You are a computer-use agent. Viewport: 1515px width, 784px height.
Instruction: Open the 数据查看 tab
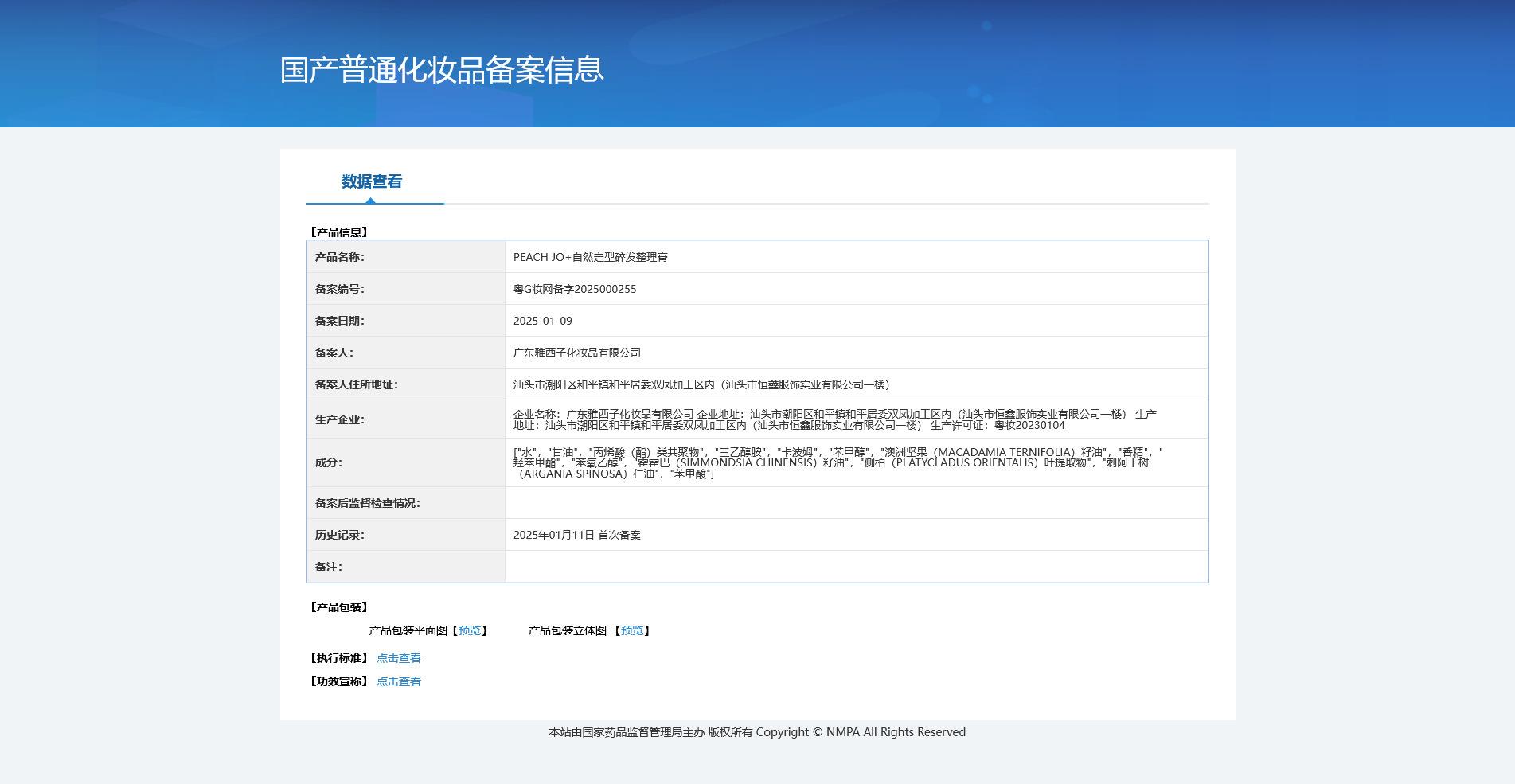click(x=372, y=181)
